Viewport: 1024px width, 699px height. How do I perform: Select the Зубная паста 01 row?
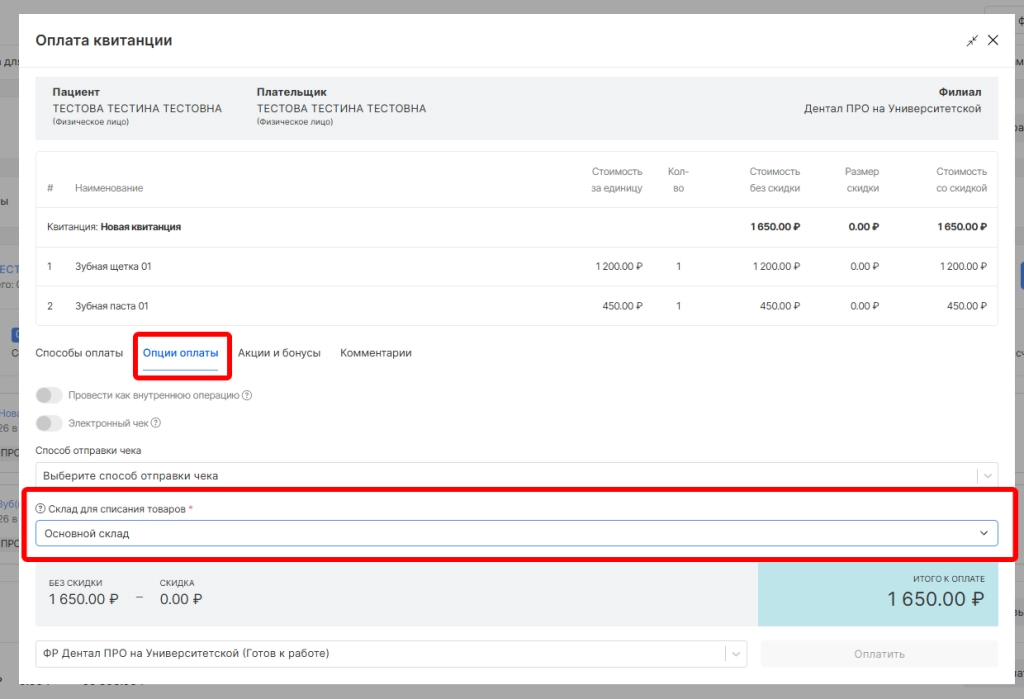pyautogui.click(x=112, y=306)
